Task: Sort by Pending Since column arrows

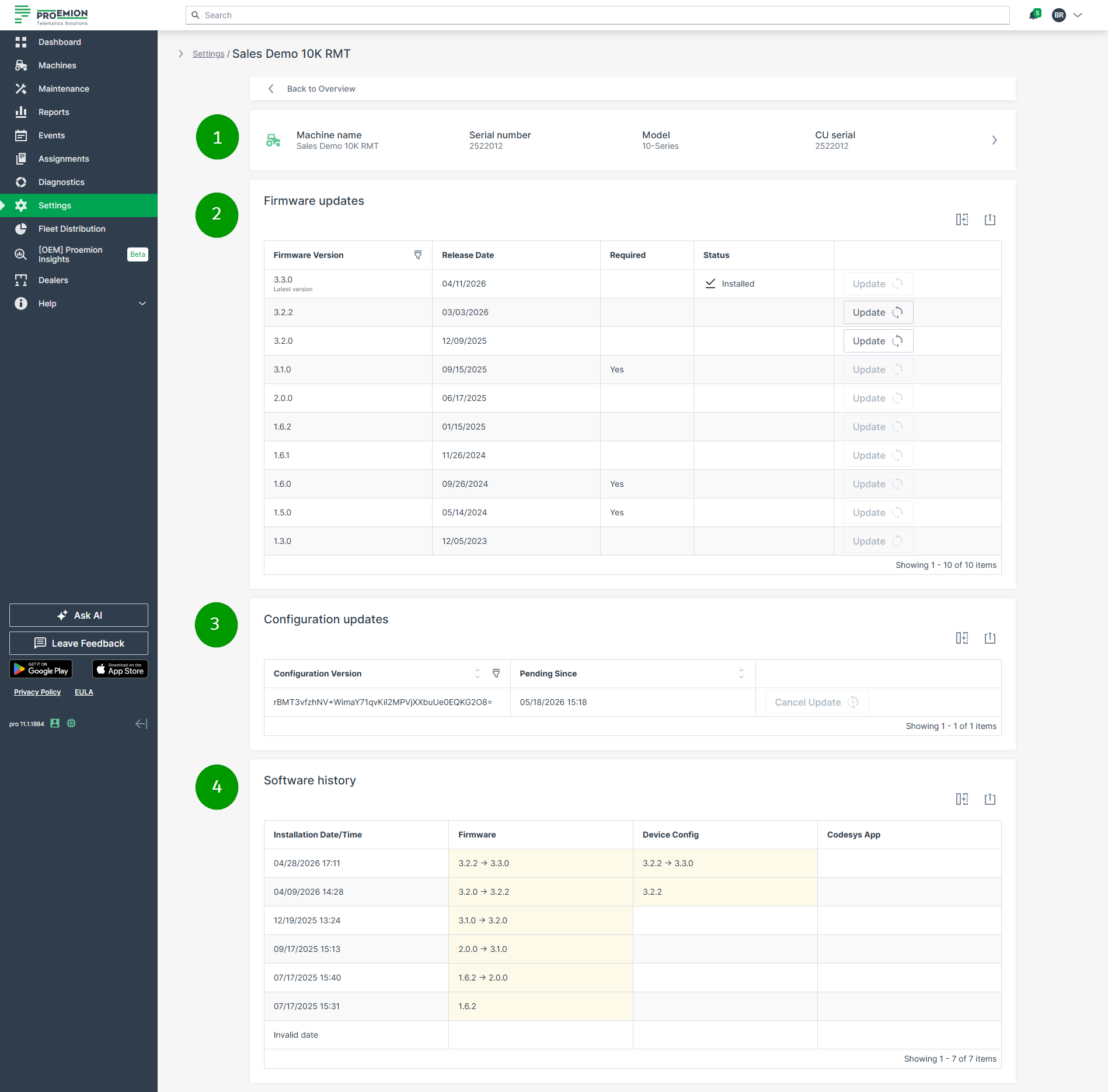Action: tap(741, 674)
